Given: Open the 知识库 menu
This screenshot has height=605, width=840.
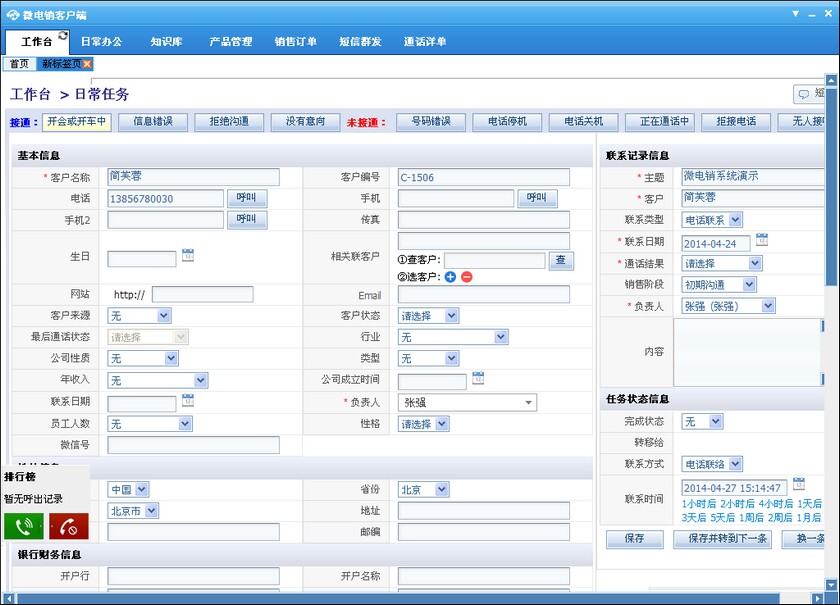Looking at the screenshot, I should point(166,41).
